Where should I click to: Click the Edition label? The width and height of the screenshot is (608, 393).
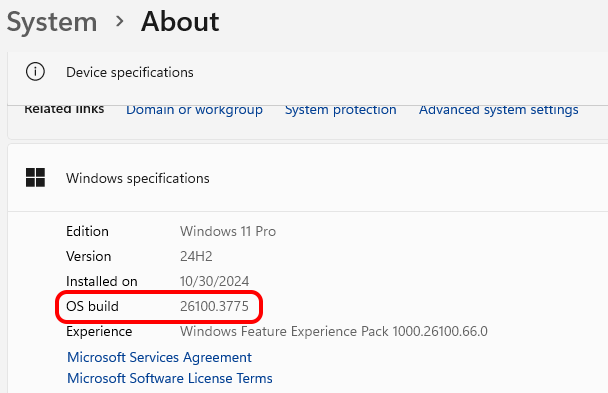click(87, 231)
